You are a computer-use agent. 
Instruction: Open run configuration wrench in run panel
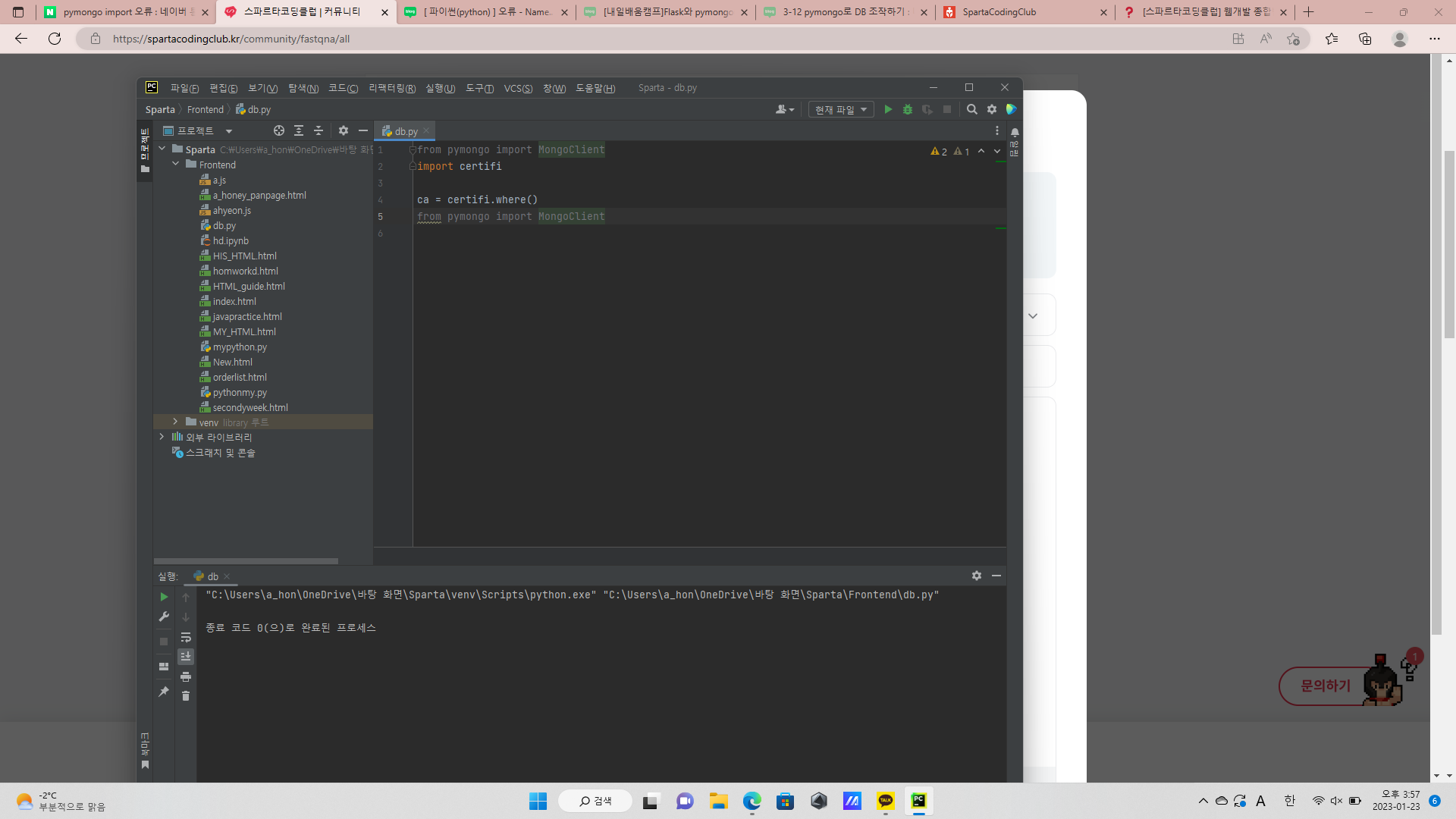point(164,617)
